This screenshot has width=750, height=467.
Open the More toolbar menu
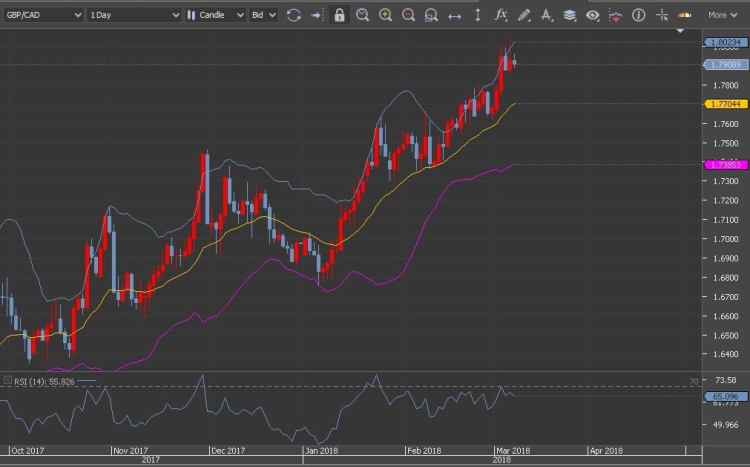point(722,15)
